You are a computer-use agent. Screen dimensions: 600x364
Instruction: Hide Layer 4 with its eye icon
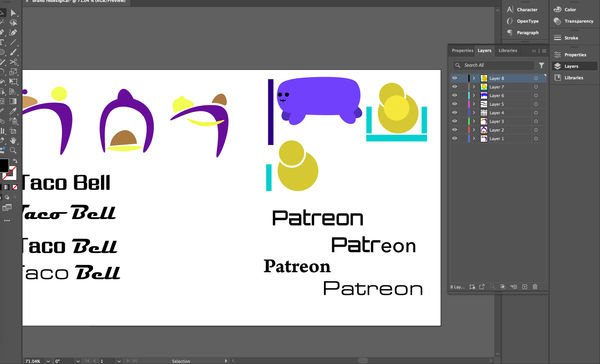click(455, 113)
